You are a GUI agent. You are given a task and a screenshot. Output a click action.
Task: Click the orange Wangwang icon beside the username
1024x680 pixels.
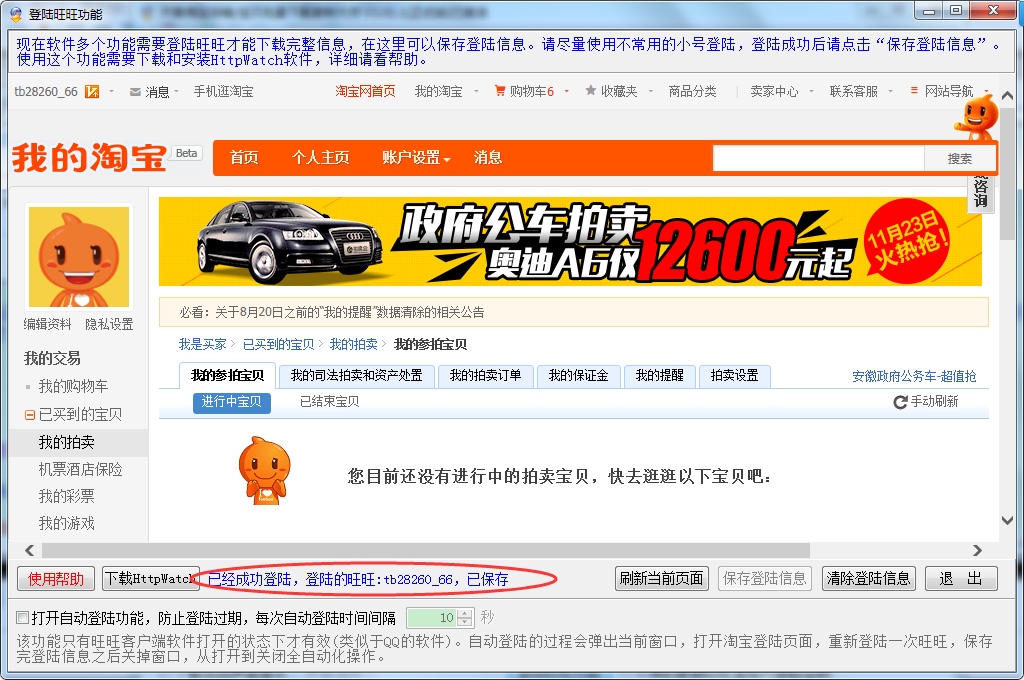[x=92, y=92]
